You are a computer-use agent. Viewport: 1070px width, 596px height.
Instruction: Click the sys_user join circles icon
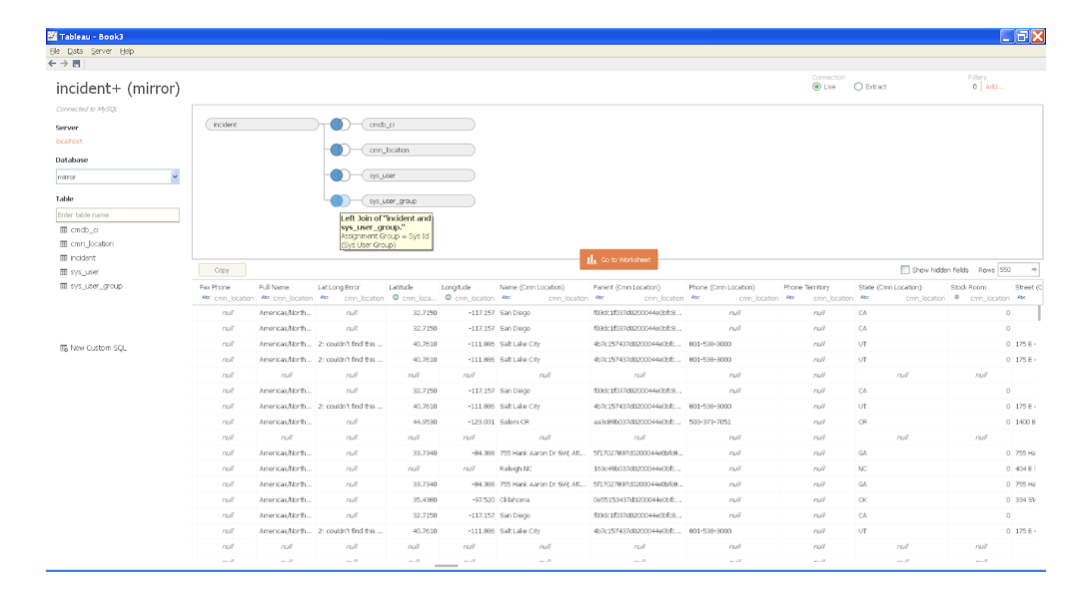pyautogui.click(x=340, y=175)
